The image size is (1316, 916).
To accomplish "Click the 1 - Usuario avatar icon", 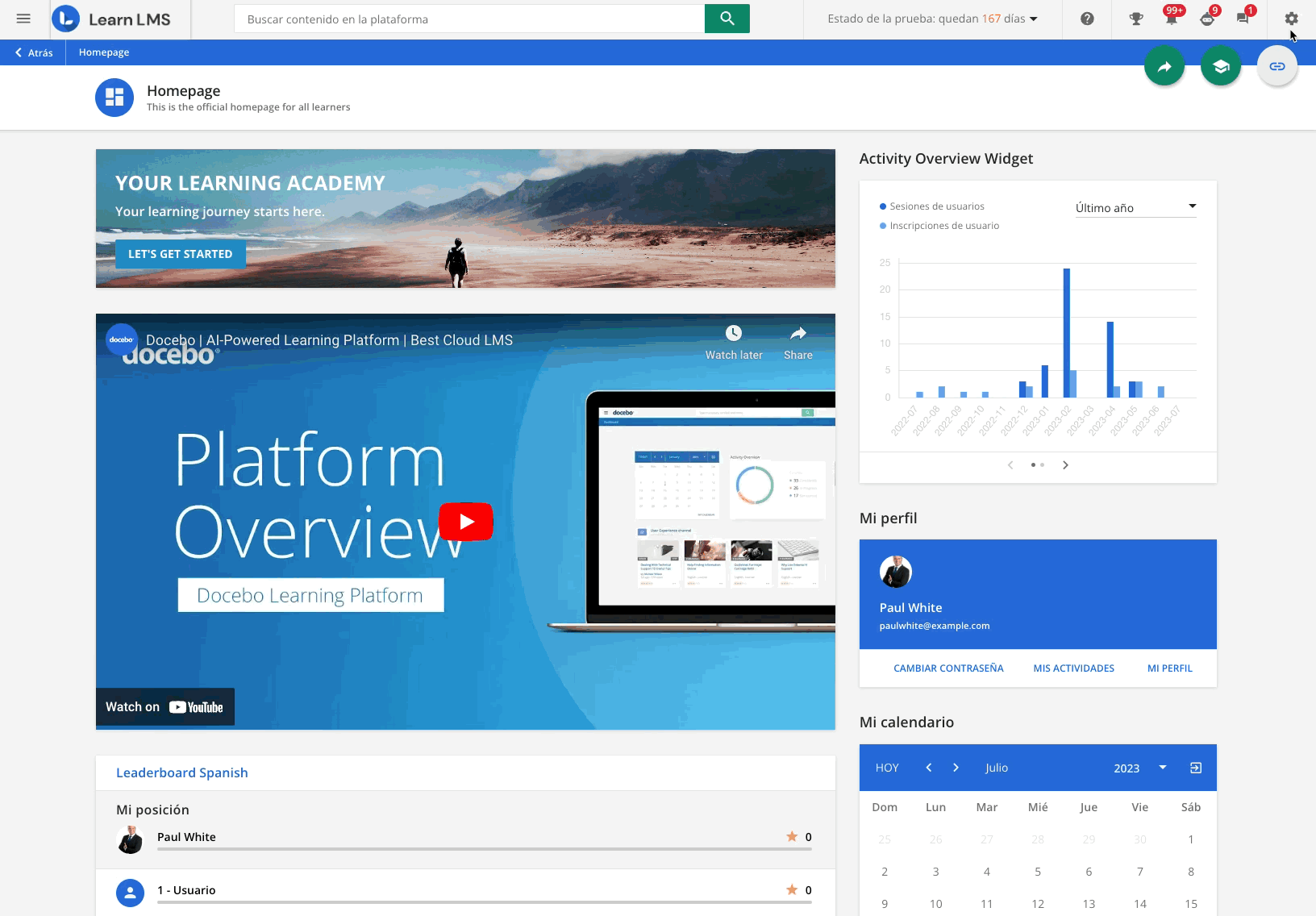I will tap(130, 893).
